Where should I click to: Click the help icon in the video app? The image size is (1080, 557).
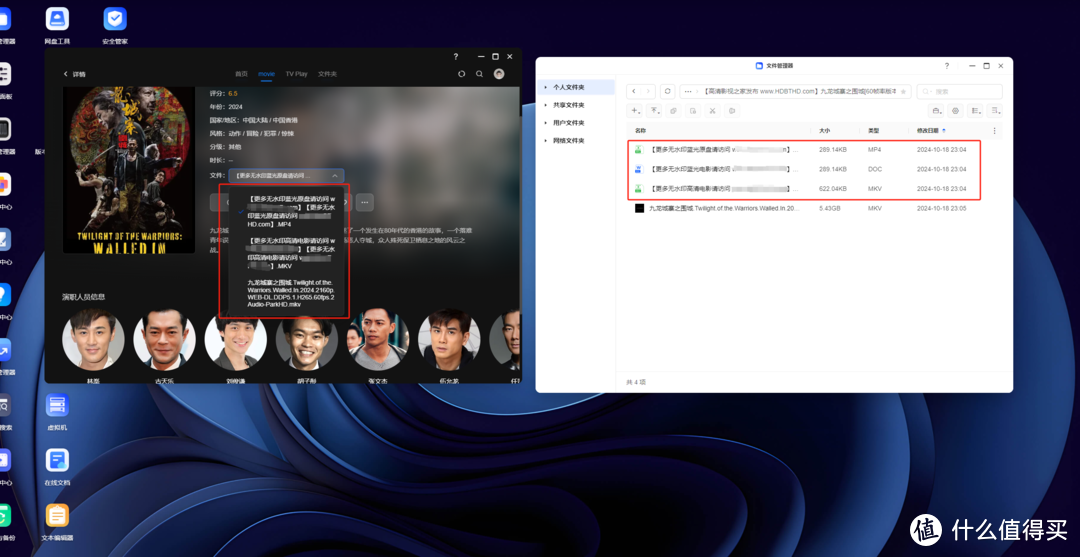455,56
